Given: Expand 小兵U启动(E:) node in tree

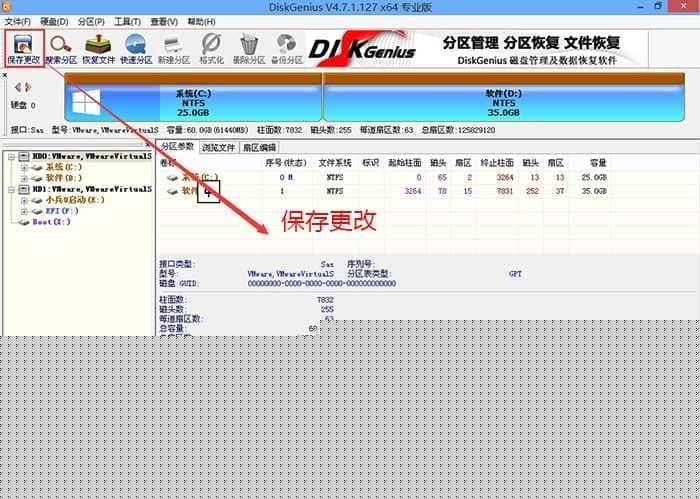Looking at the screenshot, I should (x=25, y=200).
